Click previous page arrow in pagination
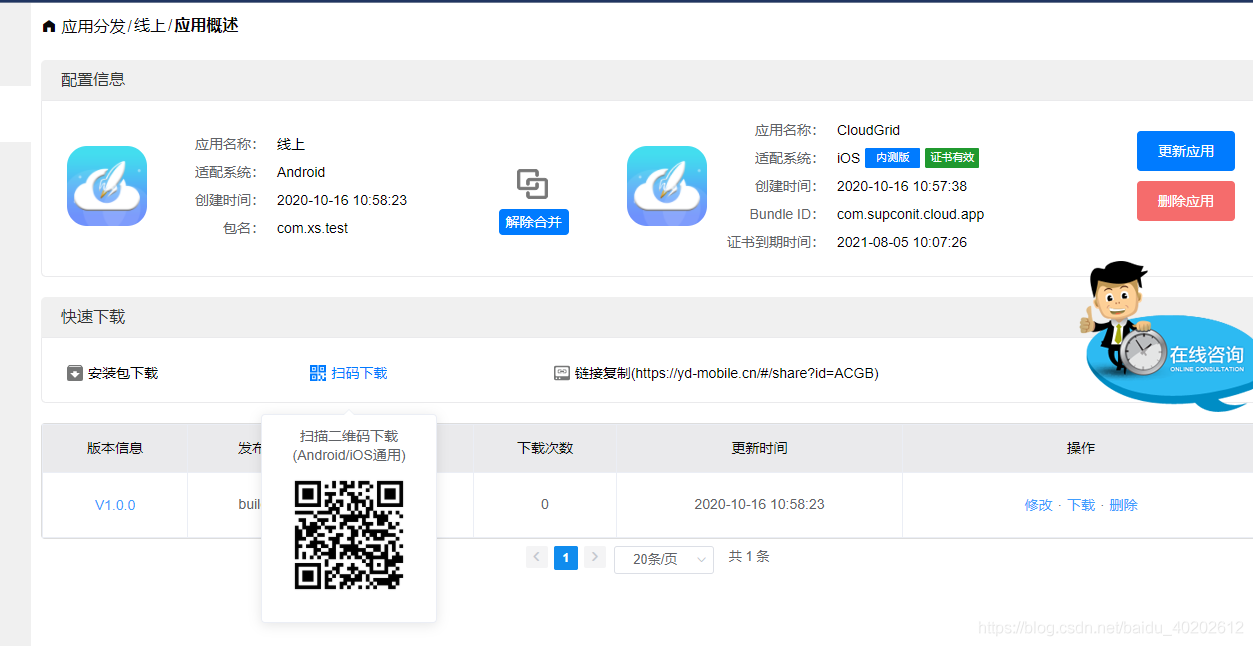Image resolution: width=1253 pixels, height=646 pixels. pos(537,557)
